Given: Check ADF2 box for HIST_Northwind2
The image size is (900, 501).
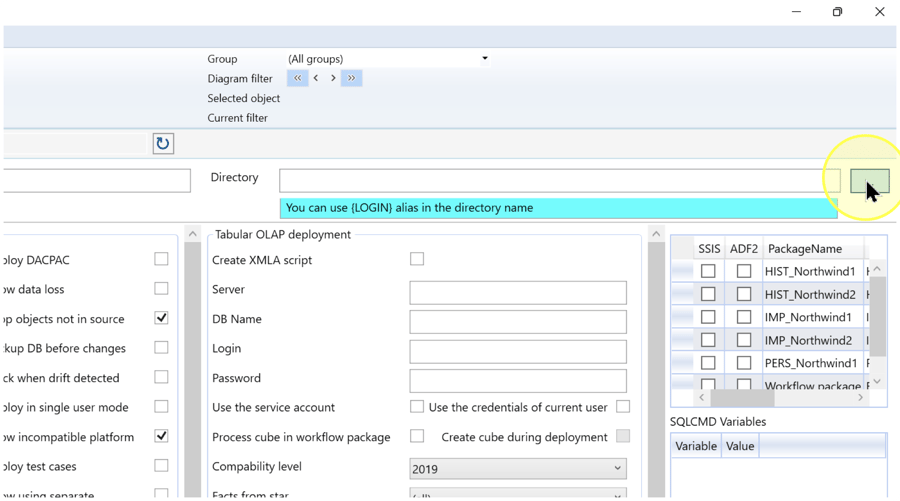Looking at the screenshot, I should click(744, 294).
